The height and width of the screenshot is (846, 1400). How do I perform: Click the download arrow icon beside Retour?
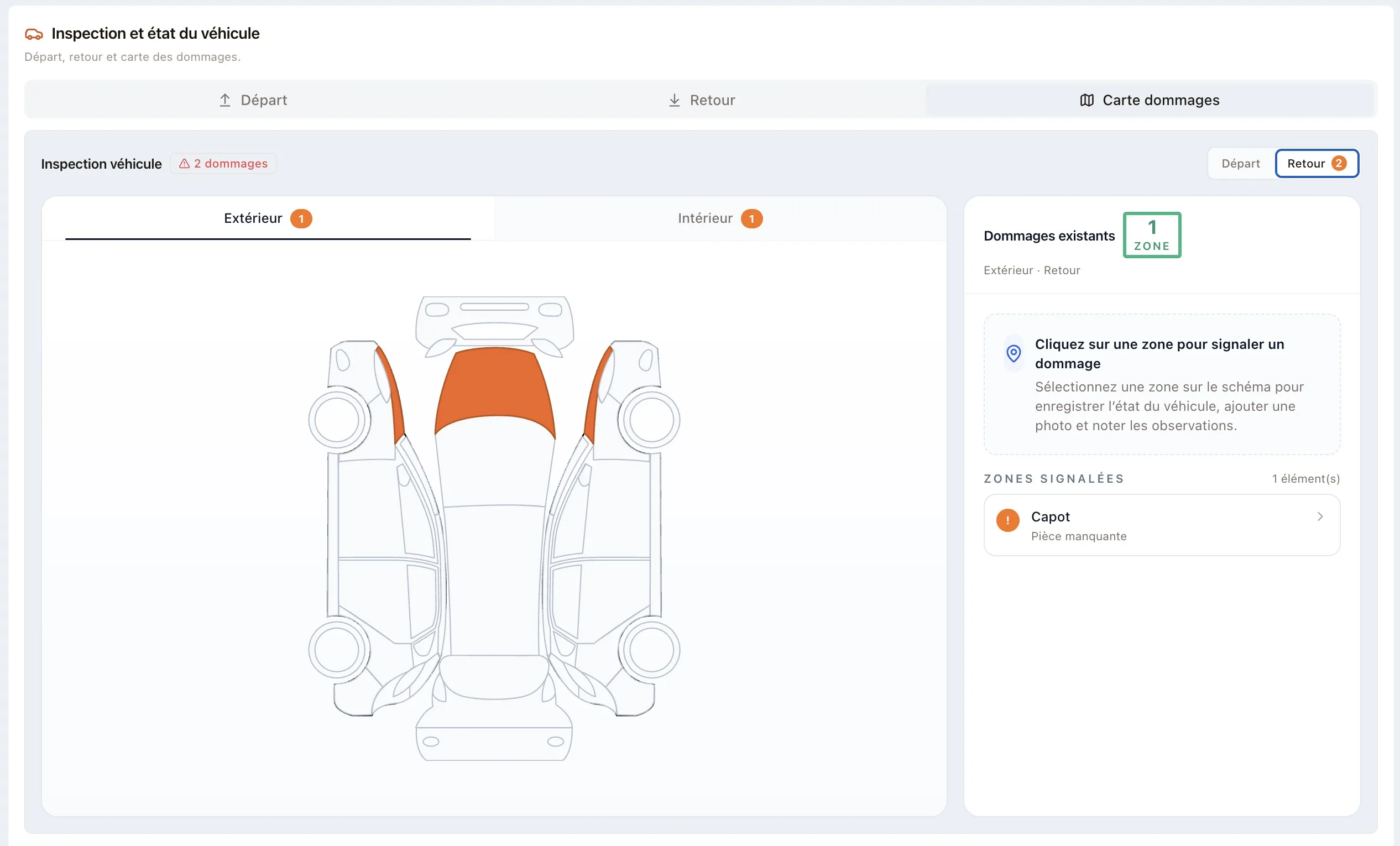[674, 100]
